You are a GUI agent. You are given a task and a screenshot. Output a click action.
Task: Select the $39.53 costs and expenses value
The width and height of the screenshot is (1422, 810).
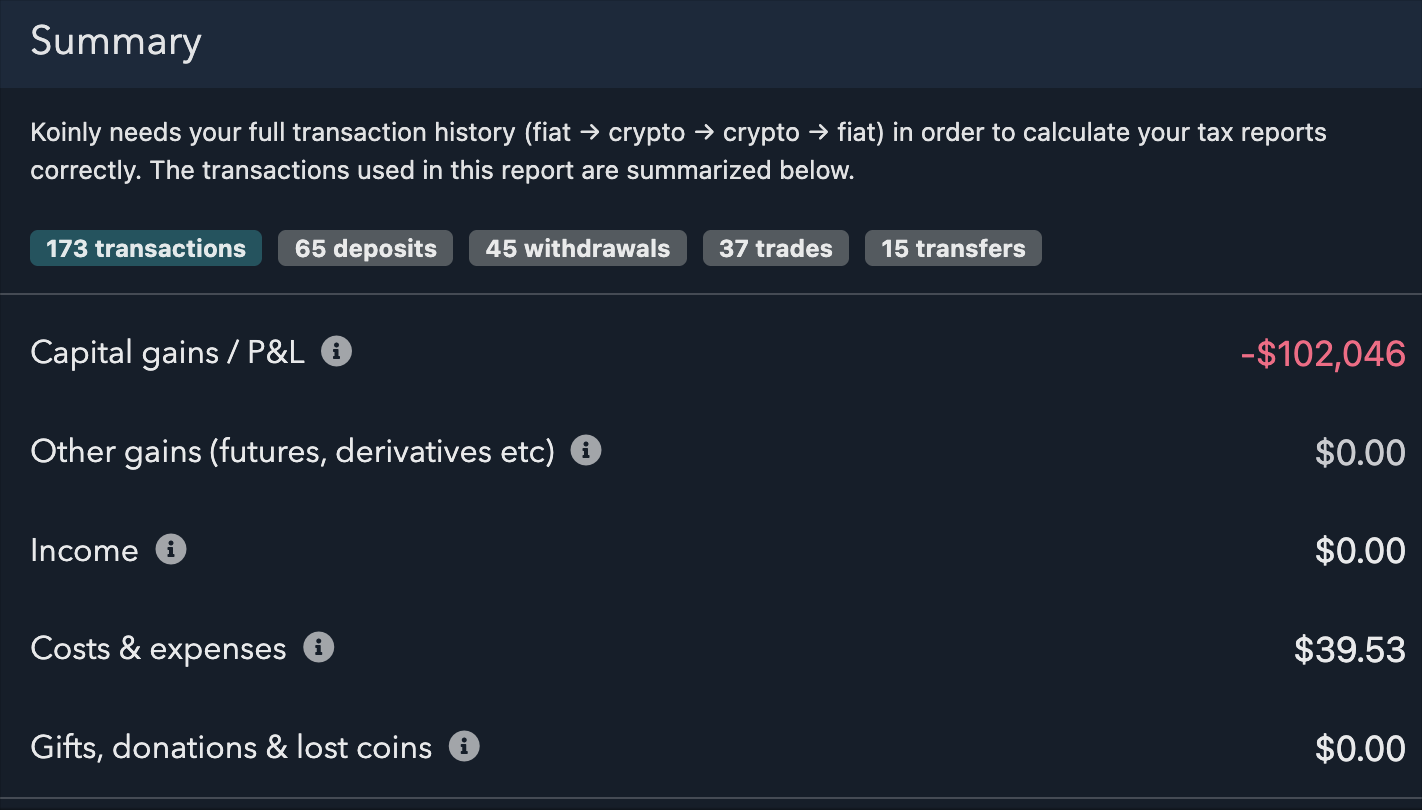(x=1350, y=650)
